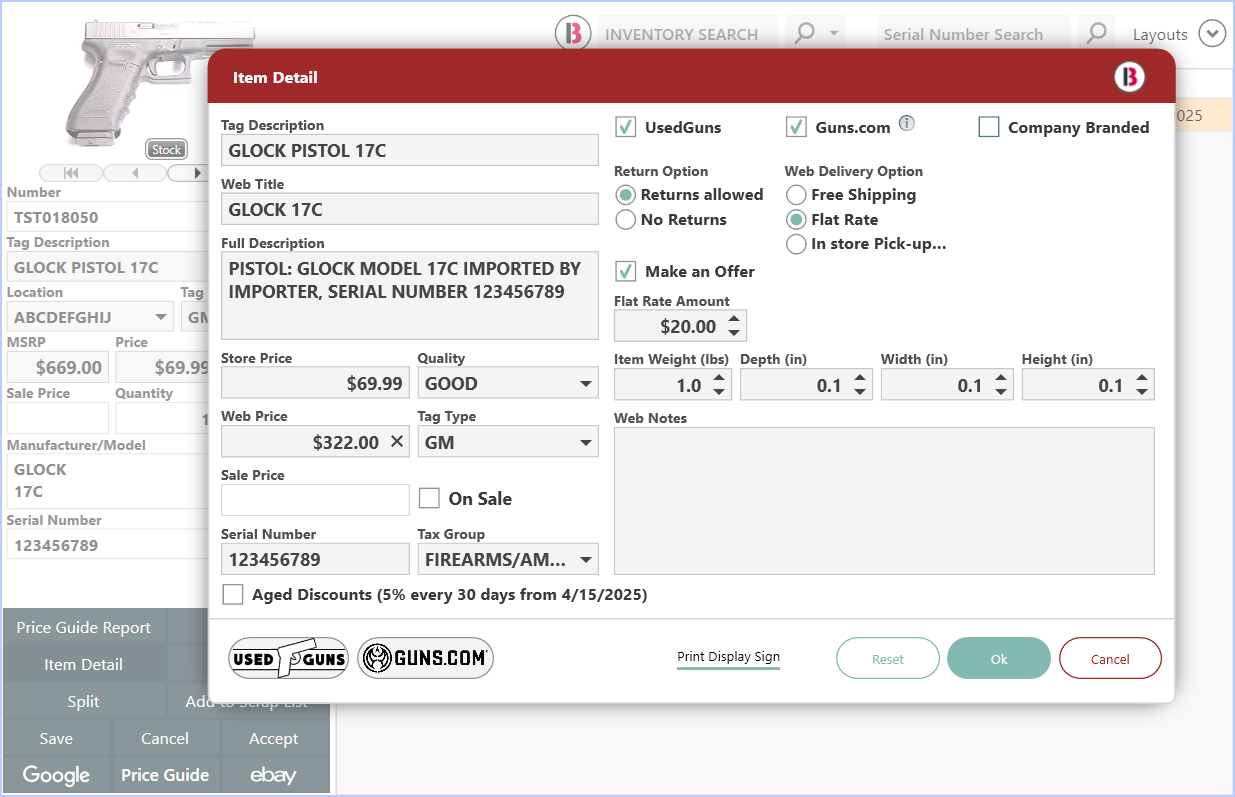1235x797 pixels.
Task: Increase Item Weight with the up arrow
Action: pos(720,378)
